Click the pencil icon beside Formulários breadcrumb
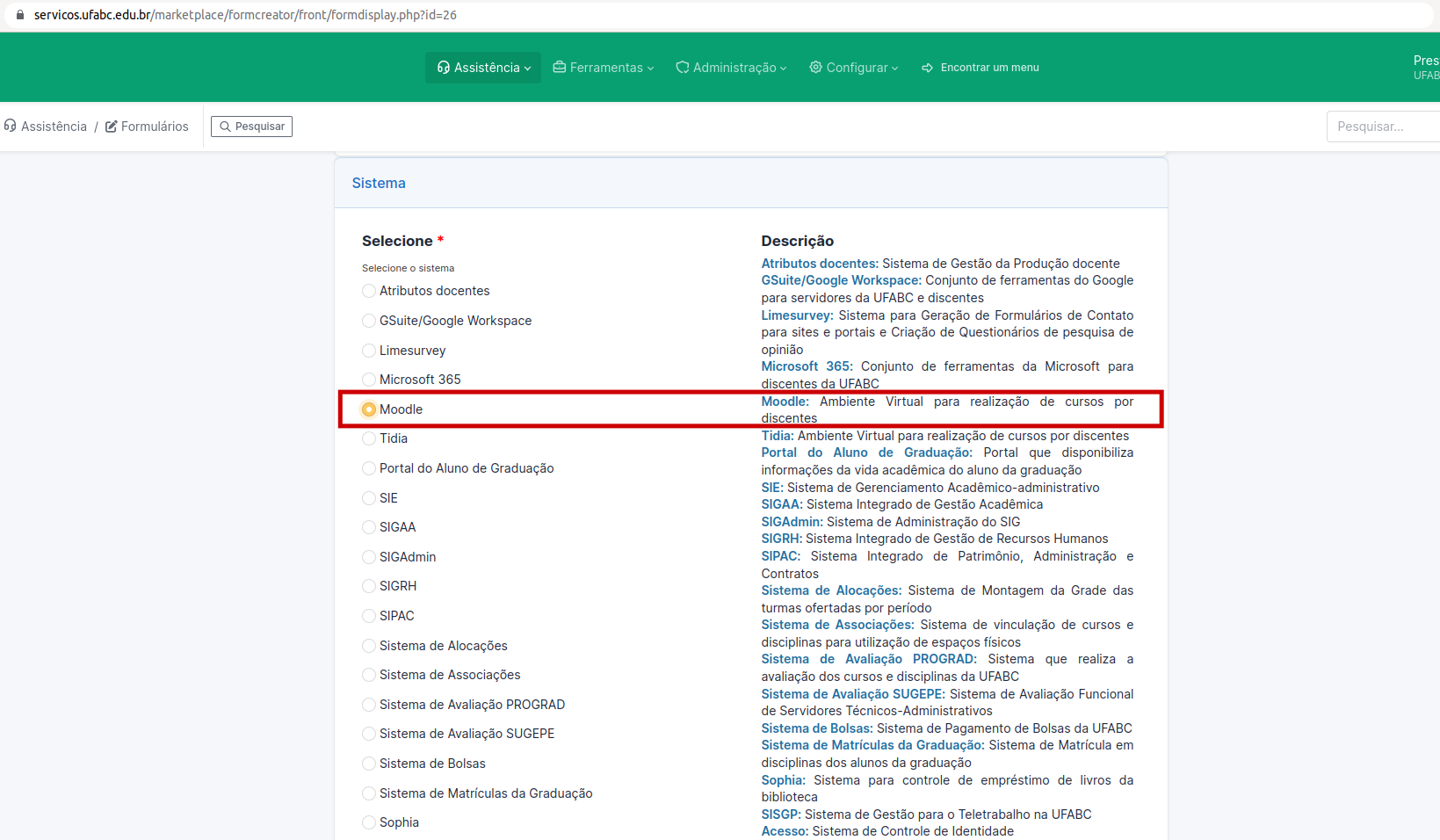The height and width of the screenshot is (840, 1440). (x=110, y=126)
